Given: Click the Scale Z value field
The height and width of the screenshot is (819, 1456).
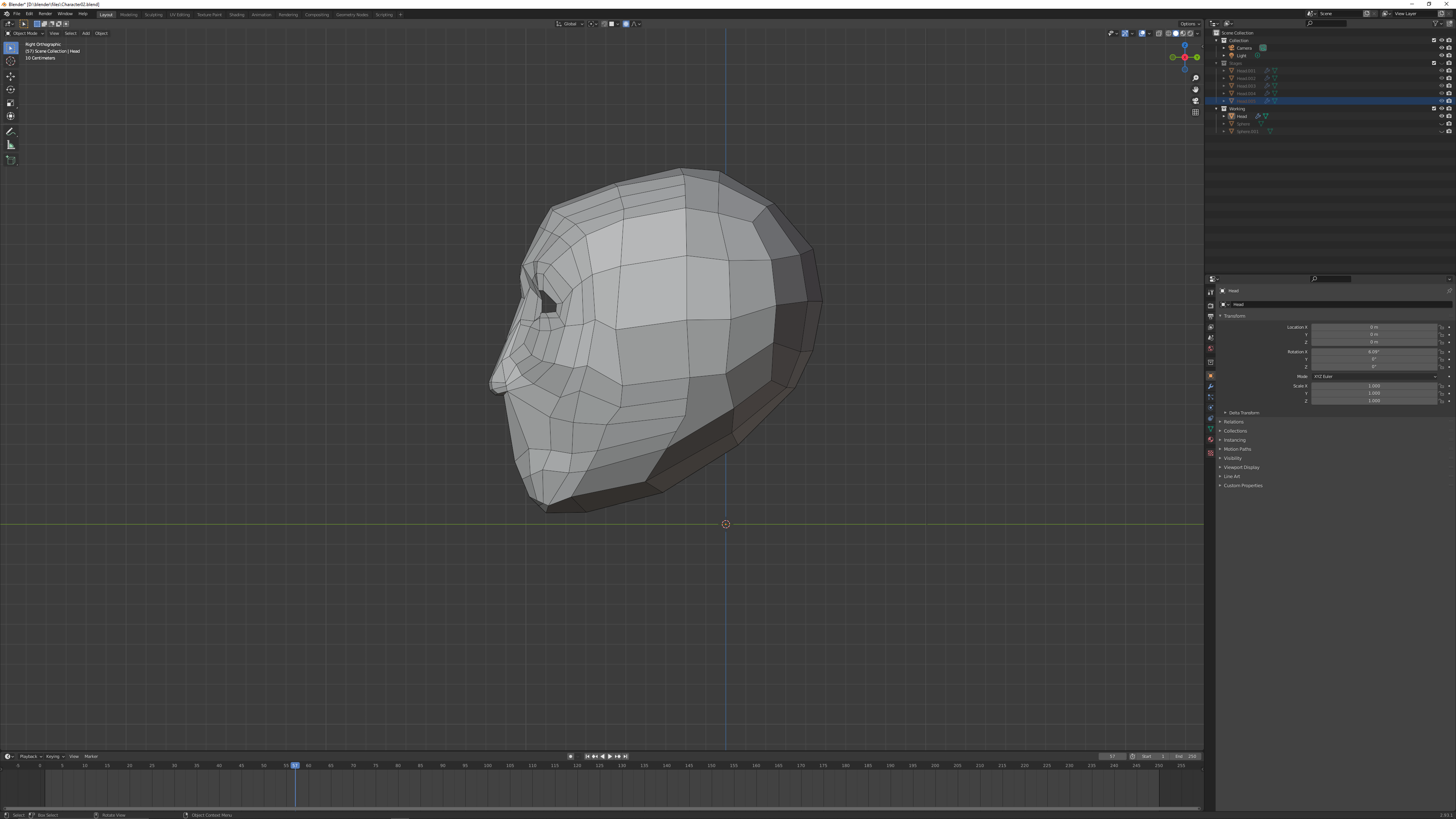Looking at the screenshot, I should point(1374,401).
